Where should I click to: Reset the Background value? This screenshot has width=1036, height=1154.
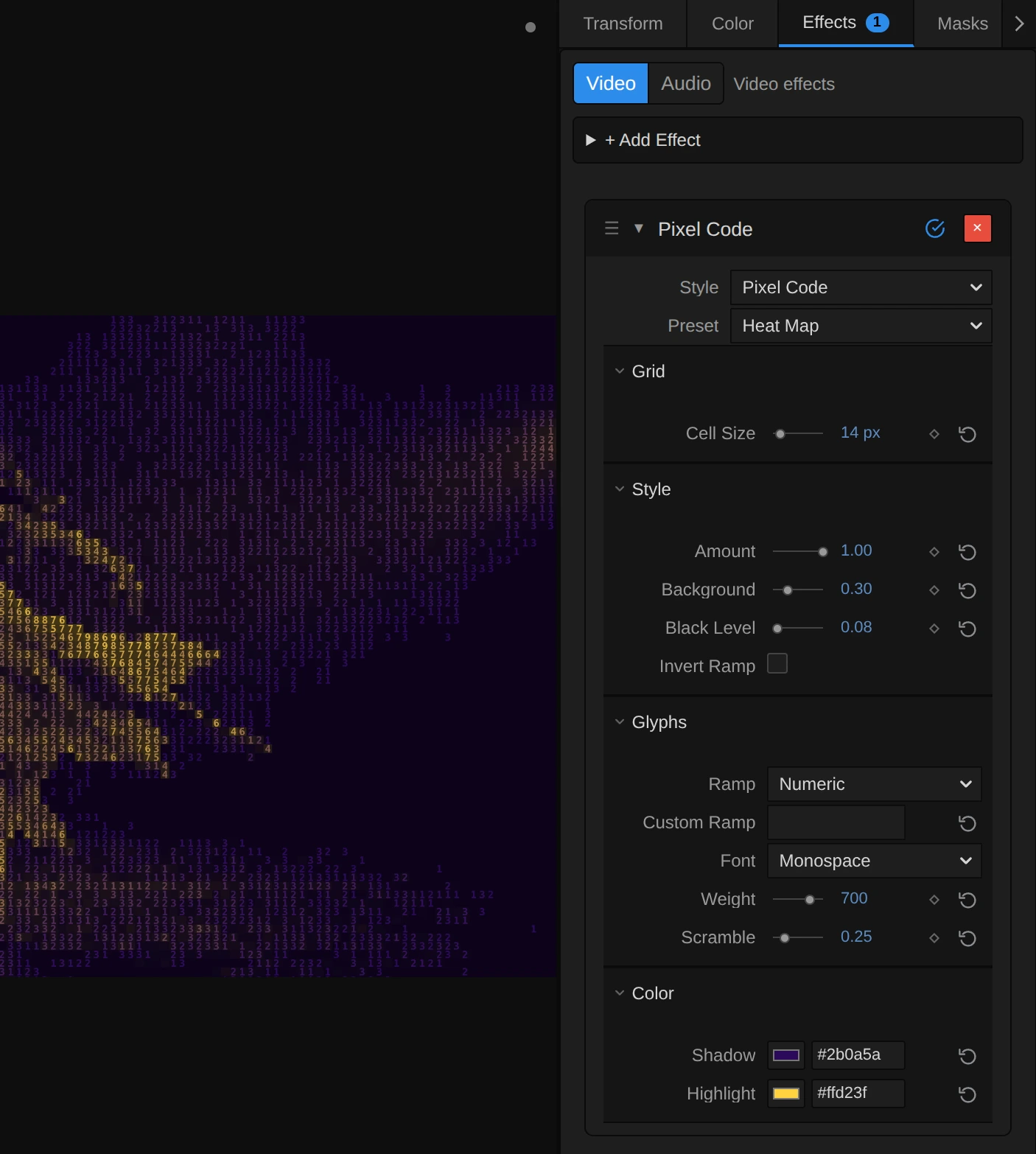[967, 590]
